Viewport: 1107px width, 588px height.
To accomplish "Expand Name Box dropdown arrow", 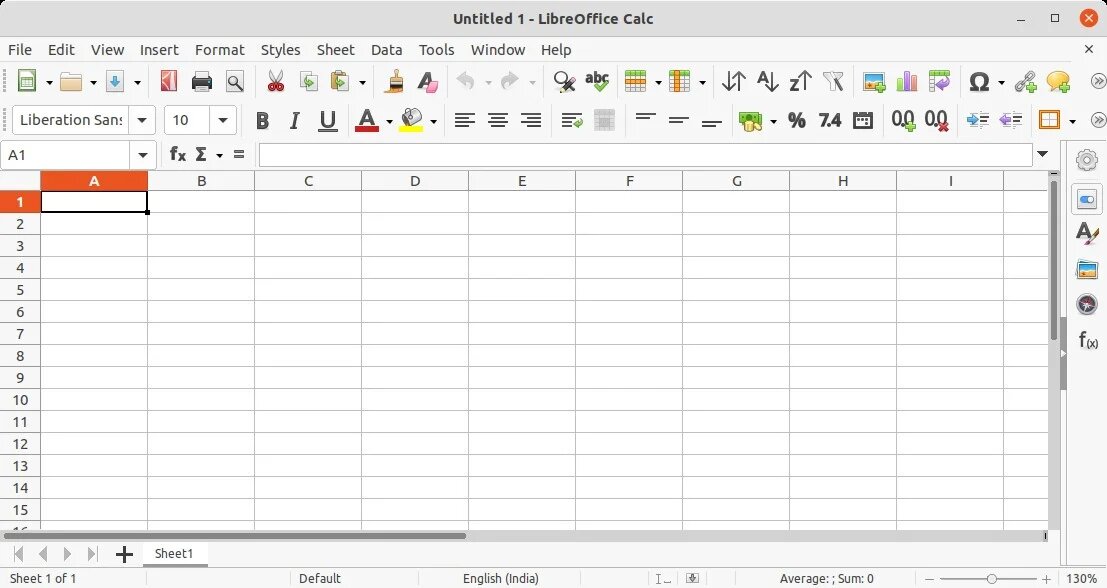I will pos(143,155).
